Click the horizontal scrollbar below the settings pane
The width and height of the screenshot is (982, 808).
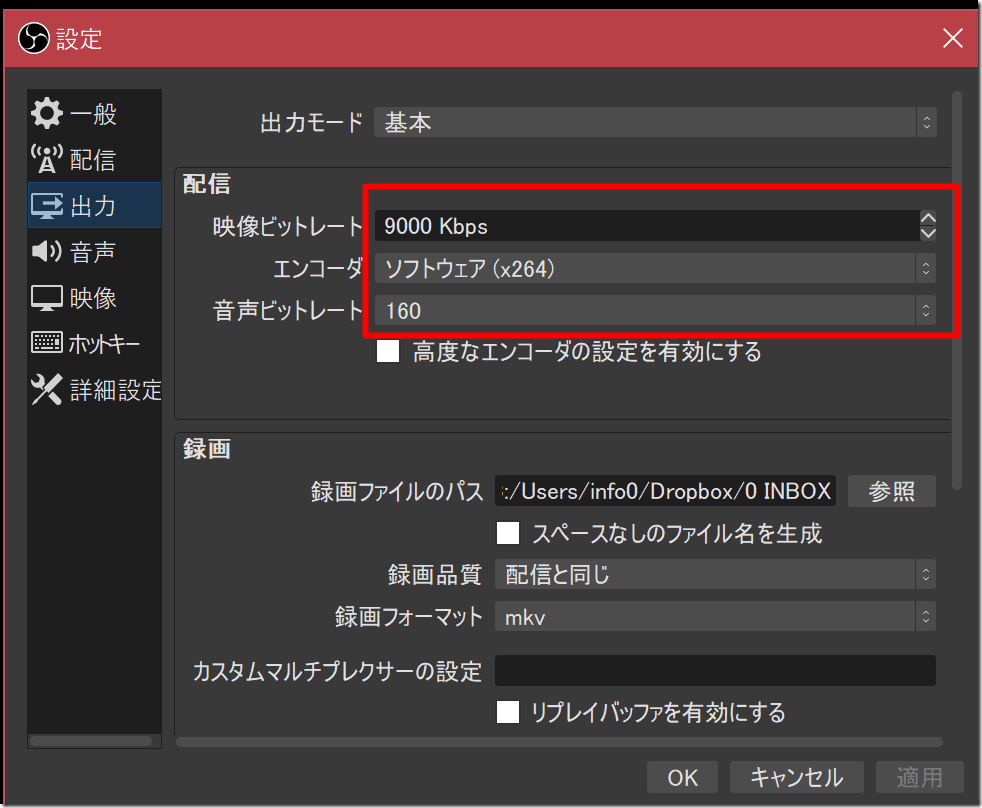559,742
